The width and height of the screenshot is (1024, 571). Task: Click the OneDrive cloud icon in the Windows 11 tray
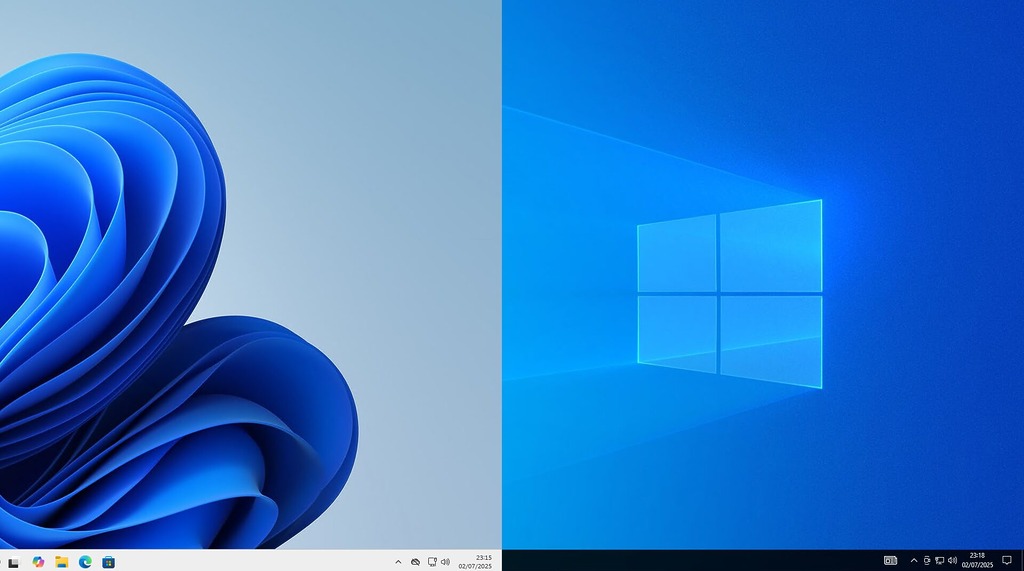(x=415, y=562)
